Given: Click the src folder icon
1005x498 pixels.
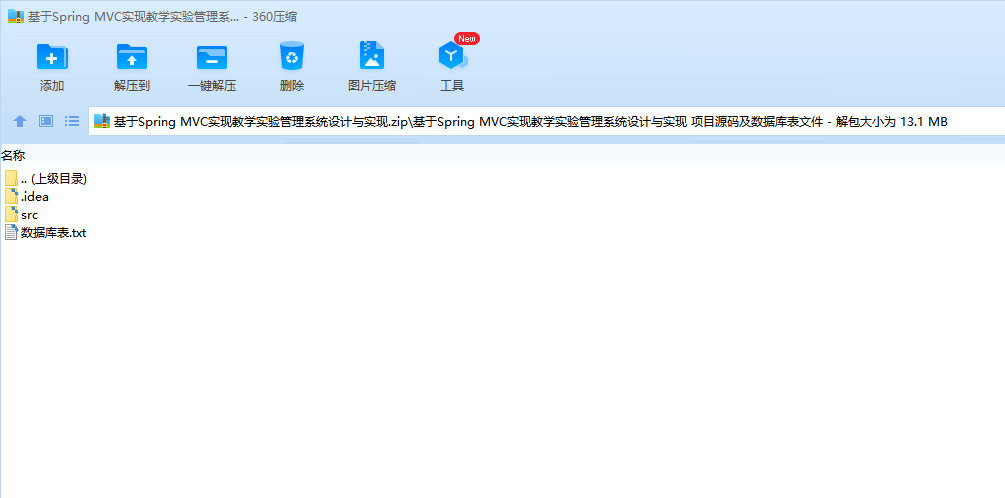Looking at the screenshot, I should (x=12, y=214).
